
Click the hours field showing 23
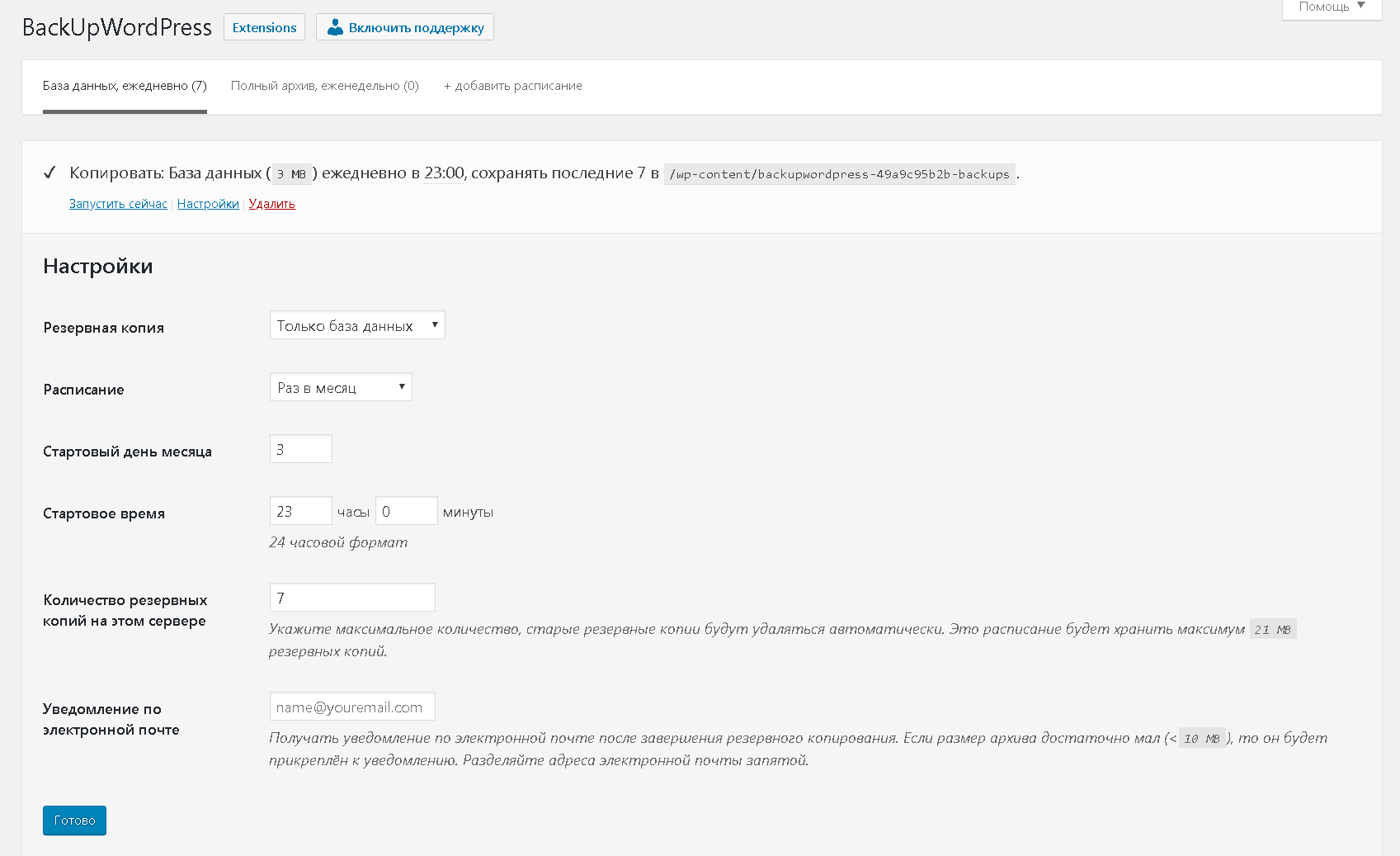(301, 511)
